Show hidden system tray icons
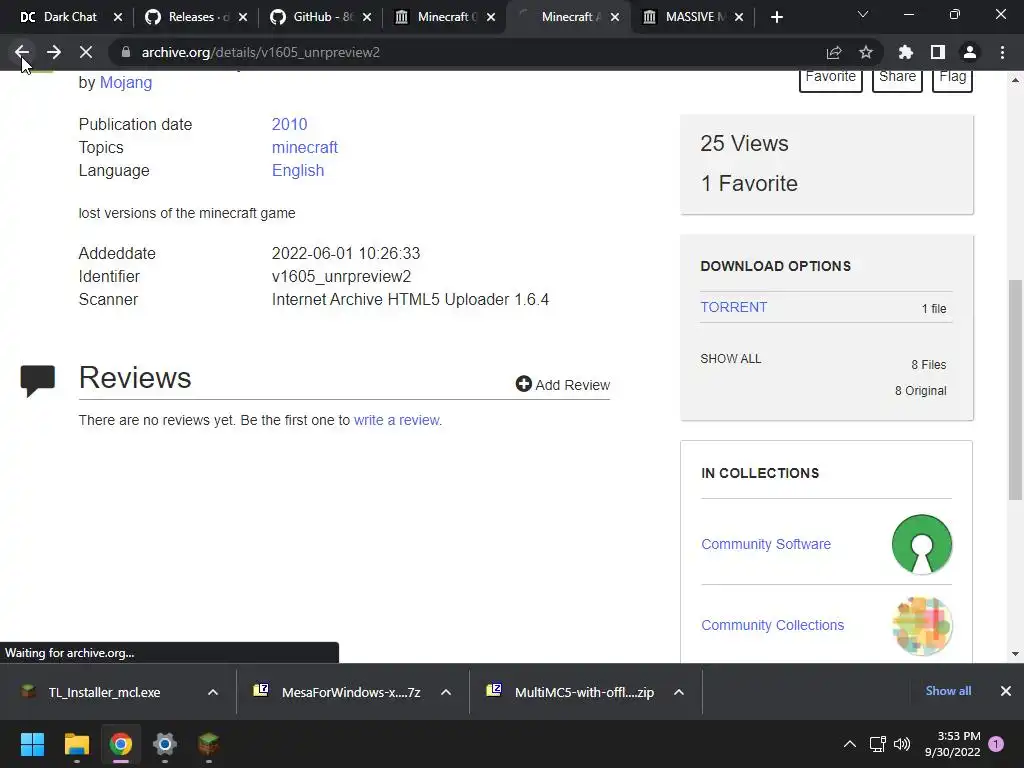The image size is (1024, 768). [850, 744]
